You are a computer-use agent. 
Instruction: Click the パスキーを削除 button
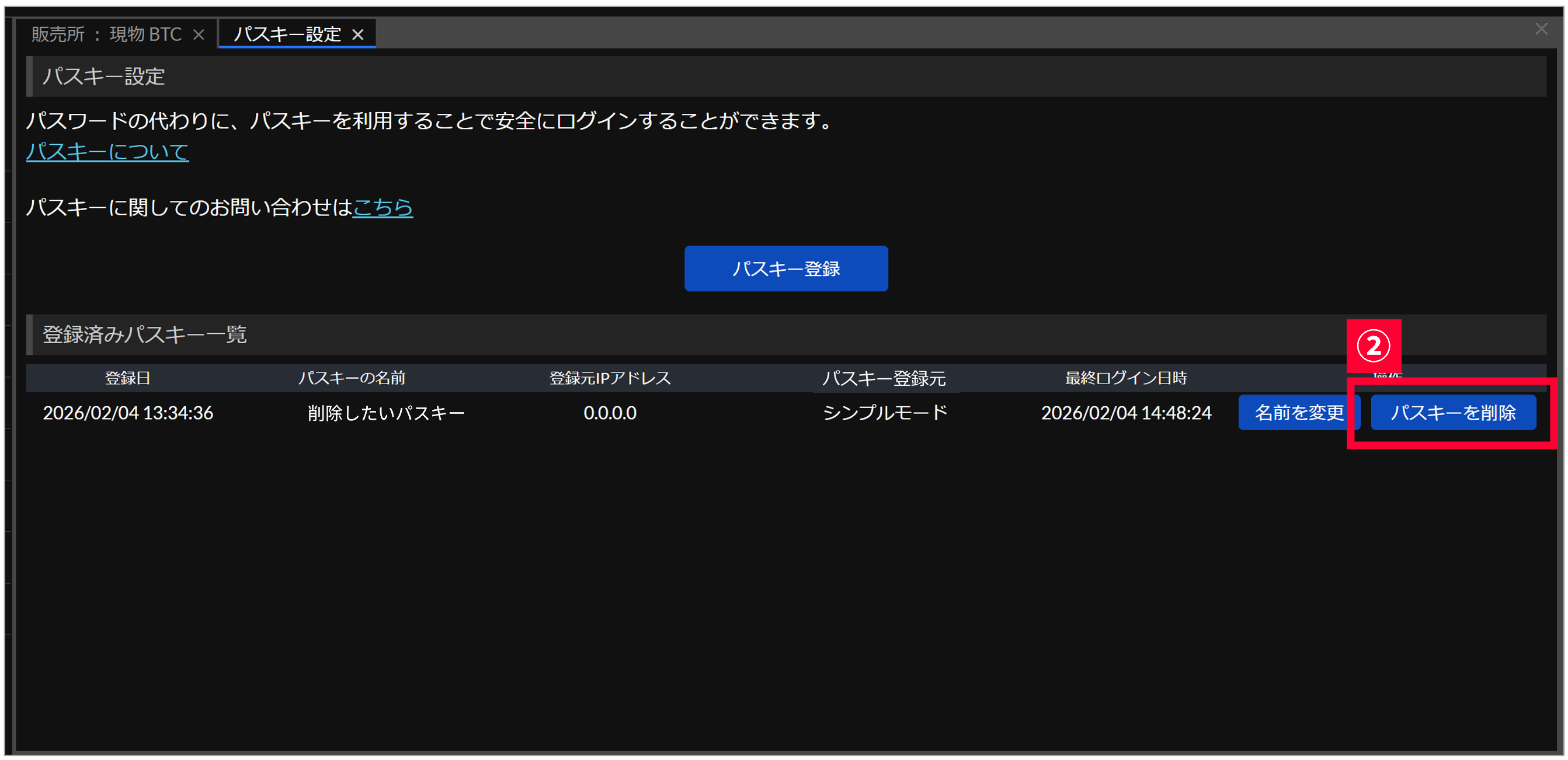pyautogui.click(x=1453, y=413)
